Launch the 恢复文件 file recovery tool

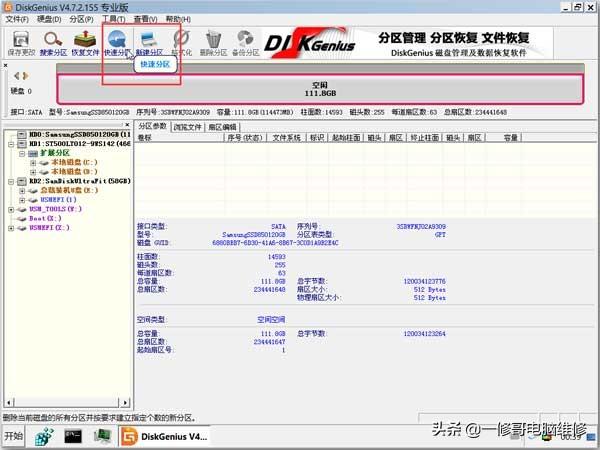[x=85, y=43]
